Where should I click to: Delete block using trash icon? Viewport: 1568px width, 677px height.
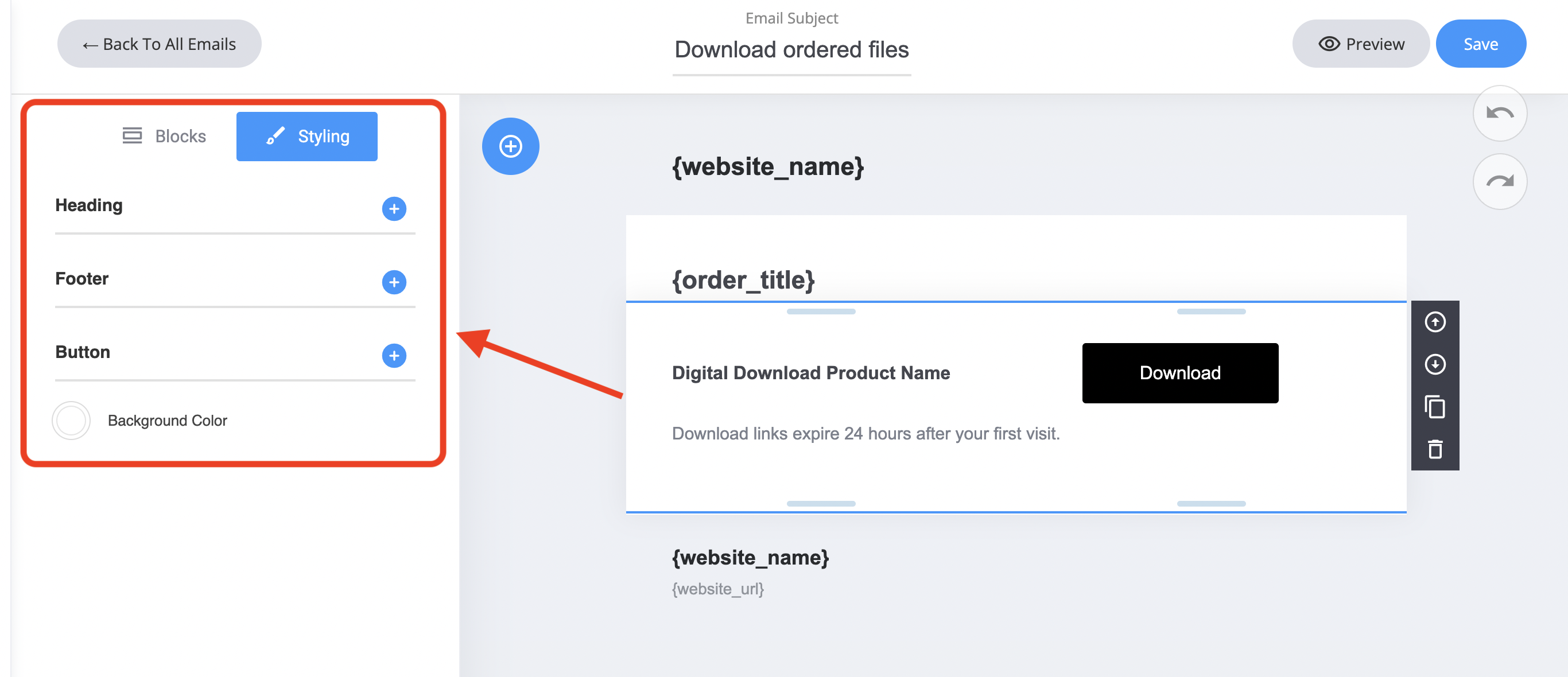pos(1435,449)
